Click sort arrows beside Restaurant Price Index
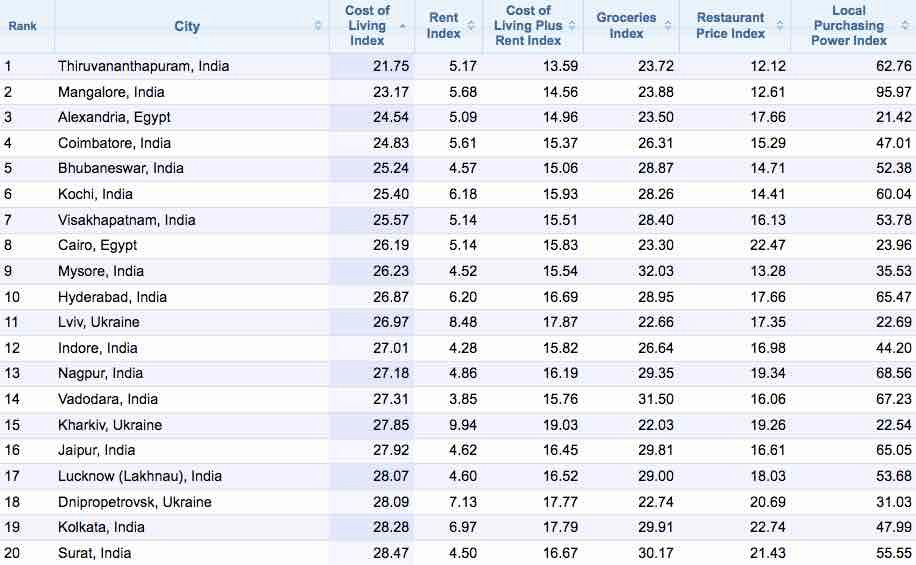The width and height of the screenshot is (916, 565). (x=779, y=26)
